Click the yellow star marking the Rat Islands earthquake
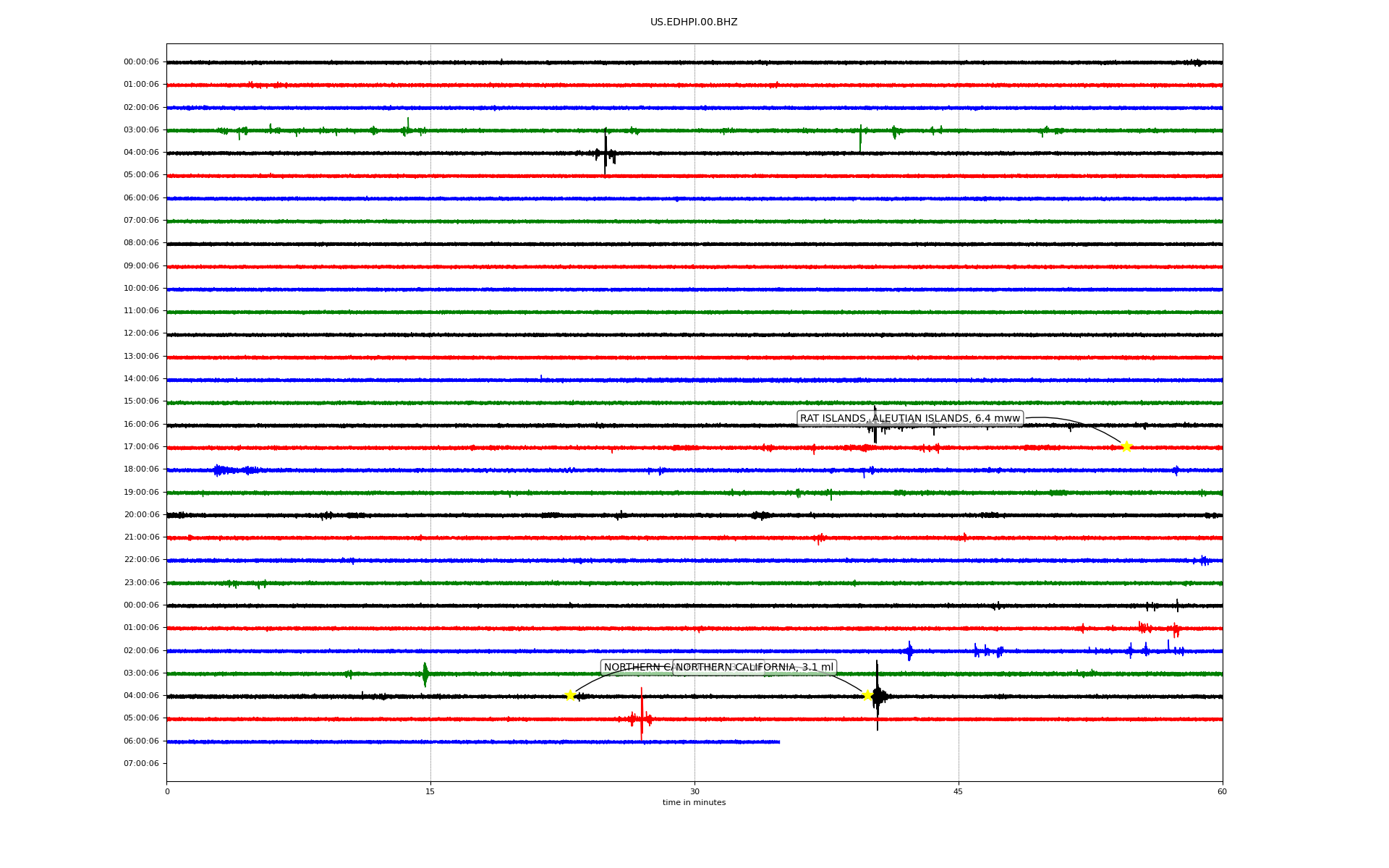Viewport: 1389px width, 868px height. (x=1126, y=446)
